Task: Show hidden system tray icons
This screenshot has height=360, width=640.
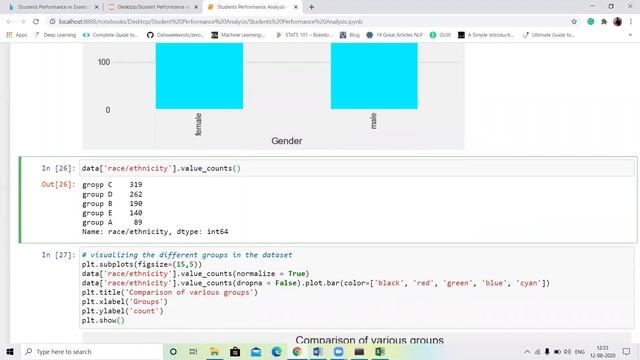Action: tap(527, 351)
